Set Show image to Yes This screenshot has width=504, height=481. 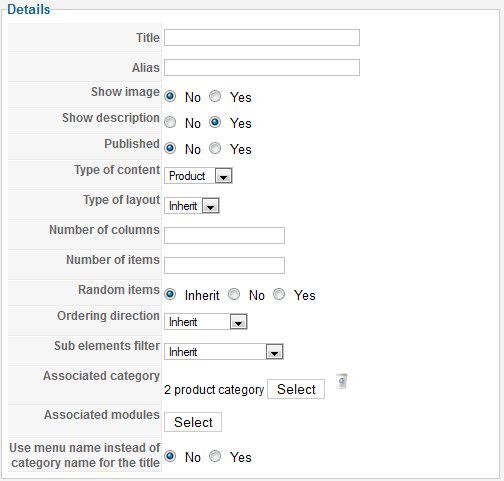pyautogui.click(x=215, y=96)
